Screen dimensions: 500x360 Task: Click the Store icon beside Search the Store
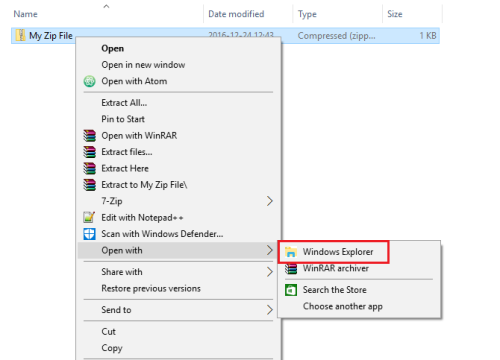[291, 290]
